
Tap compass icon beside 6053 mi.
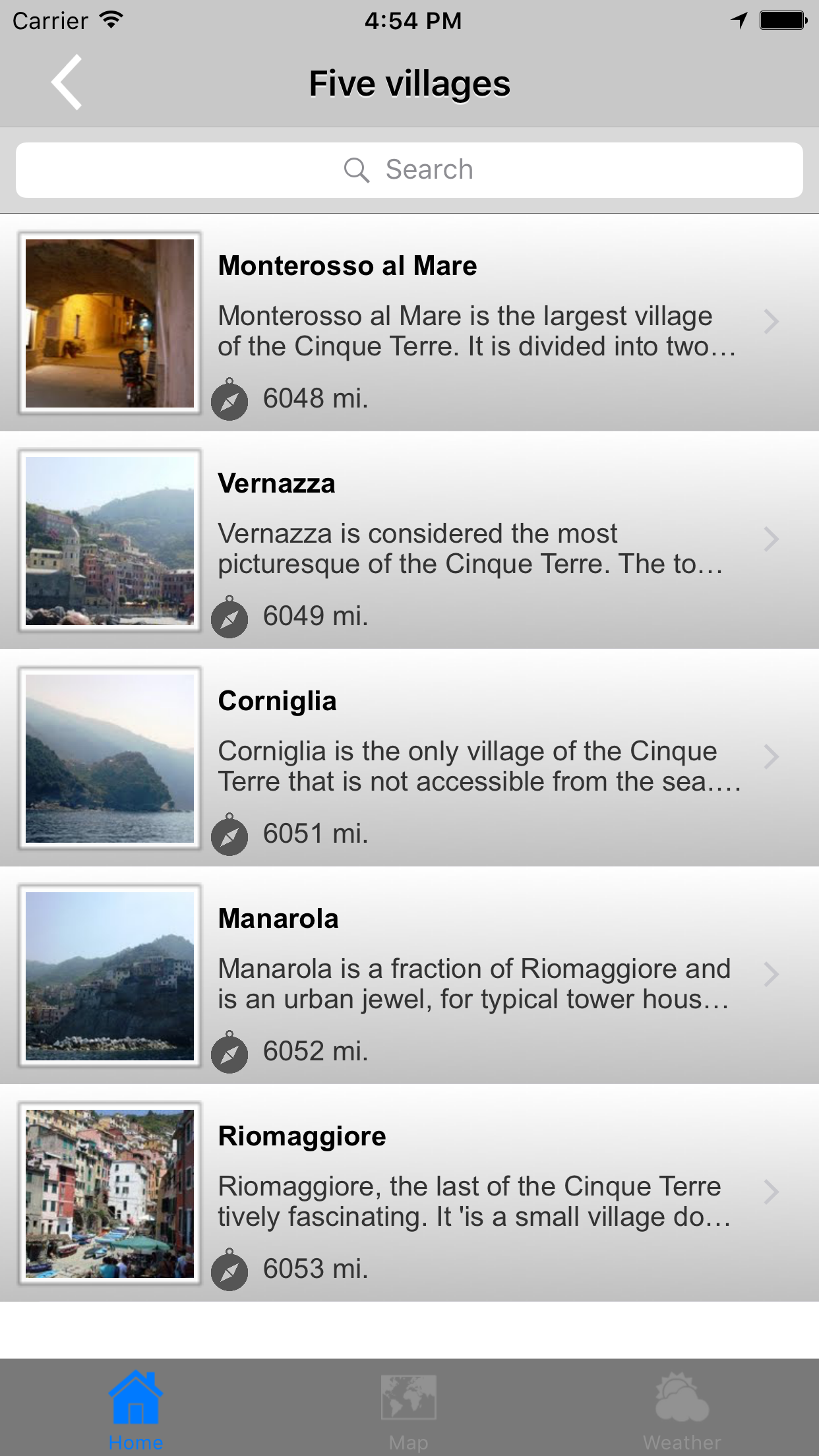(229, 1270)
